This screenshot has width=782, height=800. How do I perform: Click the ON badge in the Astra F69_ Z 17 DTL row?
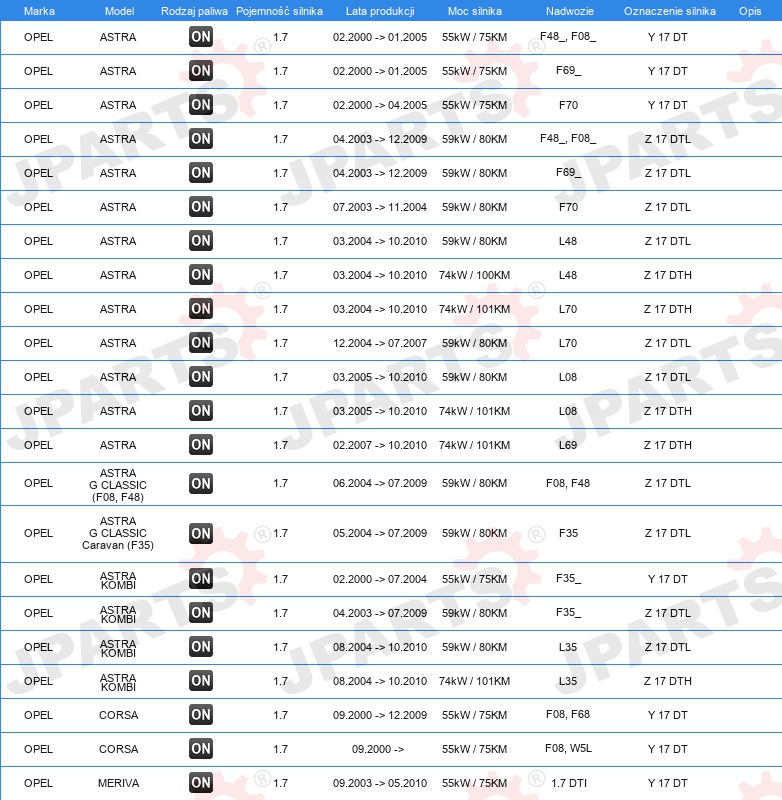pos(200,173)
